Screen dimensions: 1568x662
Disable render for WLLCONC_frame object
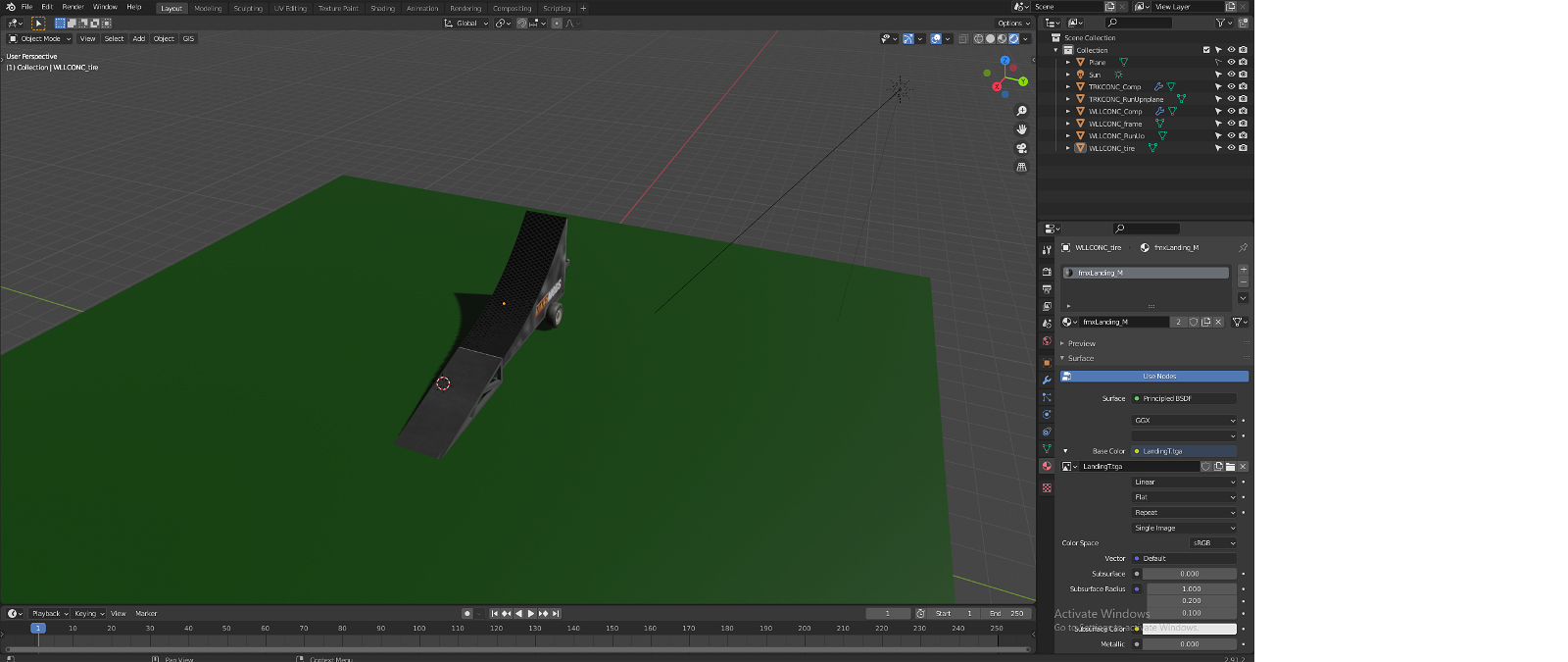click(x=1243, y=124)
